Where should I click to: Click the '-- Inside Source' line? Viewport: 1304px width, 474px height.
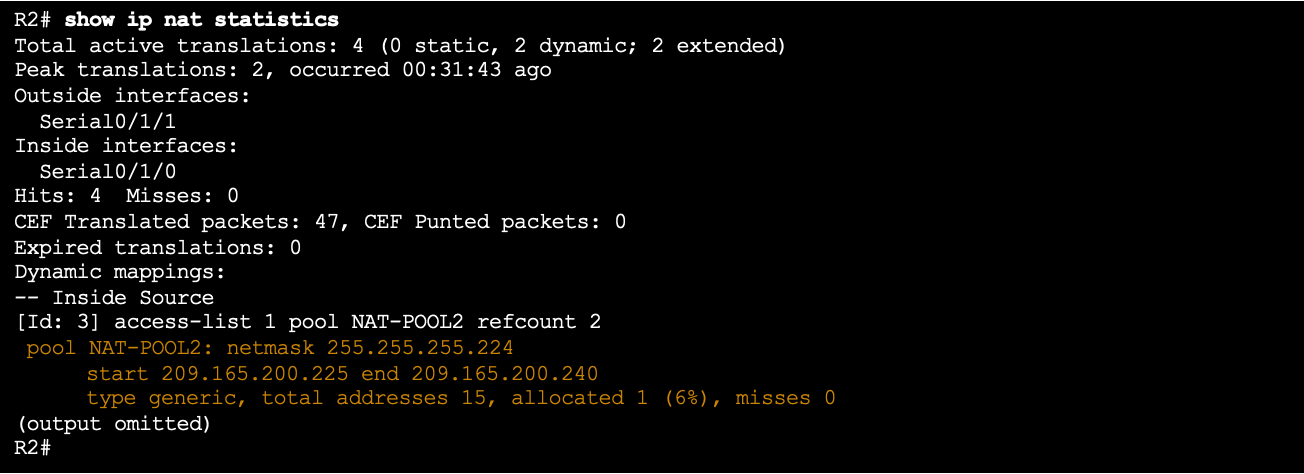[x=114, y=297]
